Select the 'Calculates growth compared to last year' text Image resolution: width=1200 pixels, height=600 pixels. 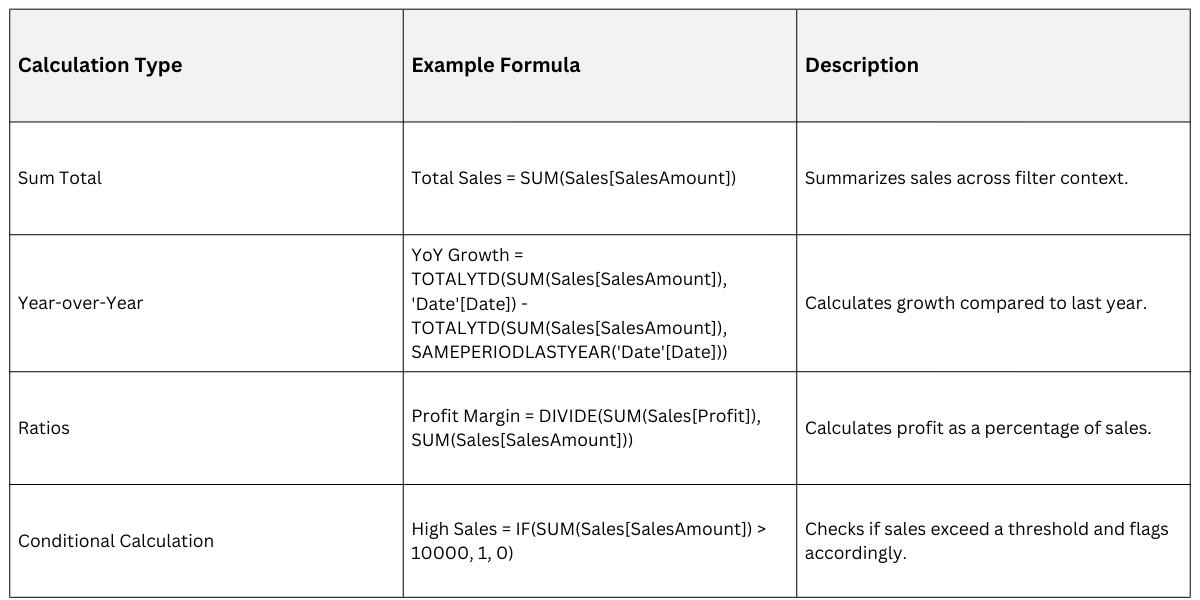point(975,303)
